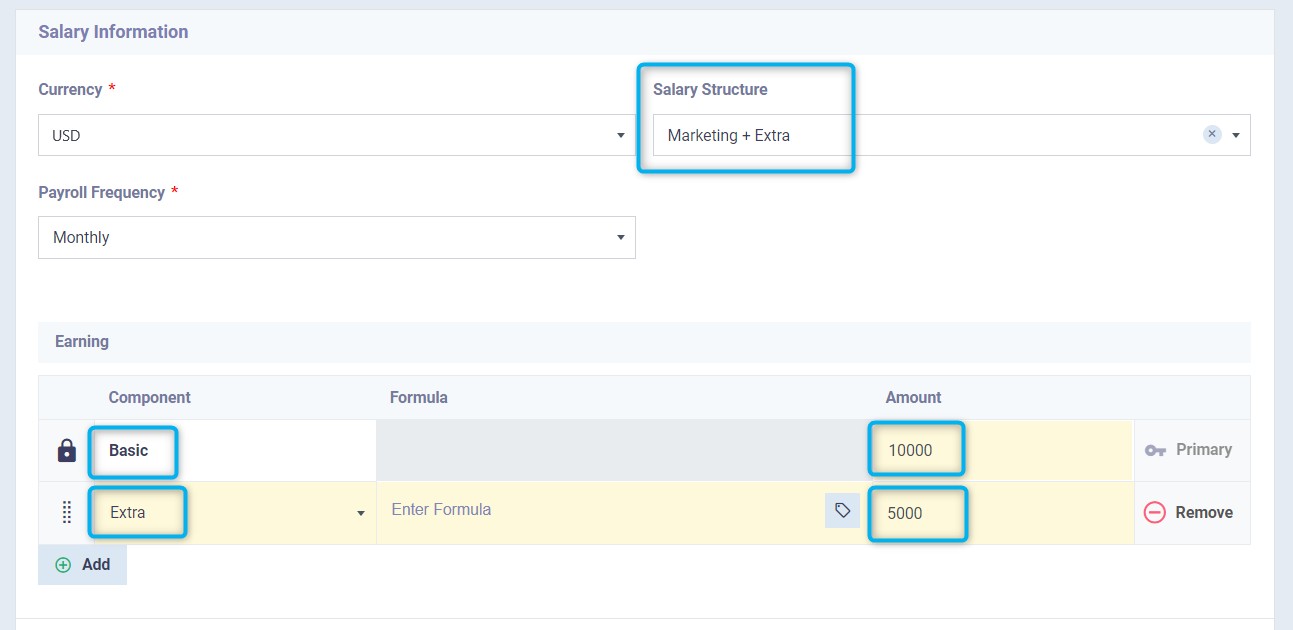Image resolution: width=1293 pixels, height=630 pixels.
Task: Open the formula tag icon
Action: (x=842, y=511)
